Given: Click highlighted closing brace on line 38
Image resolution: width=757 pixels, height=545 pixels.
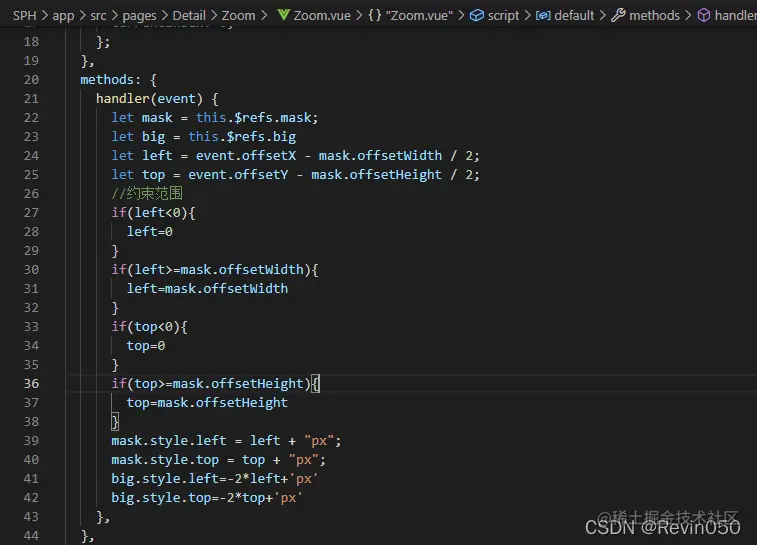Looking at the screenshot, I should 115,421.
